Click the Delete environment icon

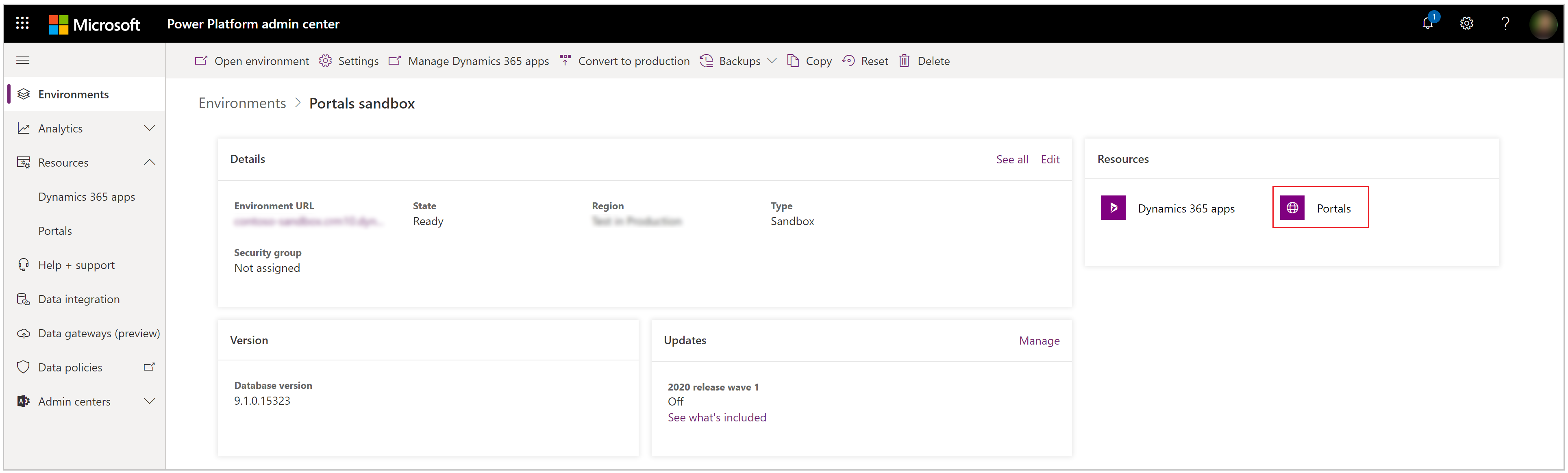tap(905, 61)
